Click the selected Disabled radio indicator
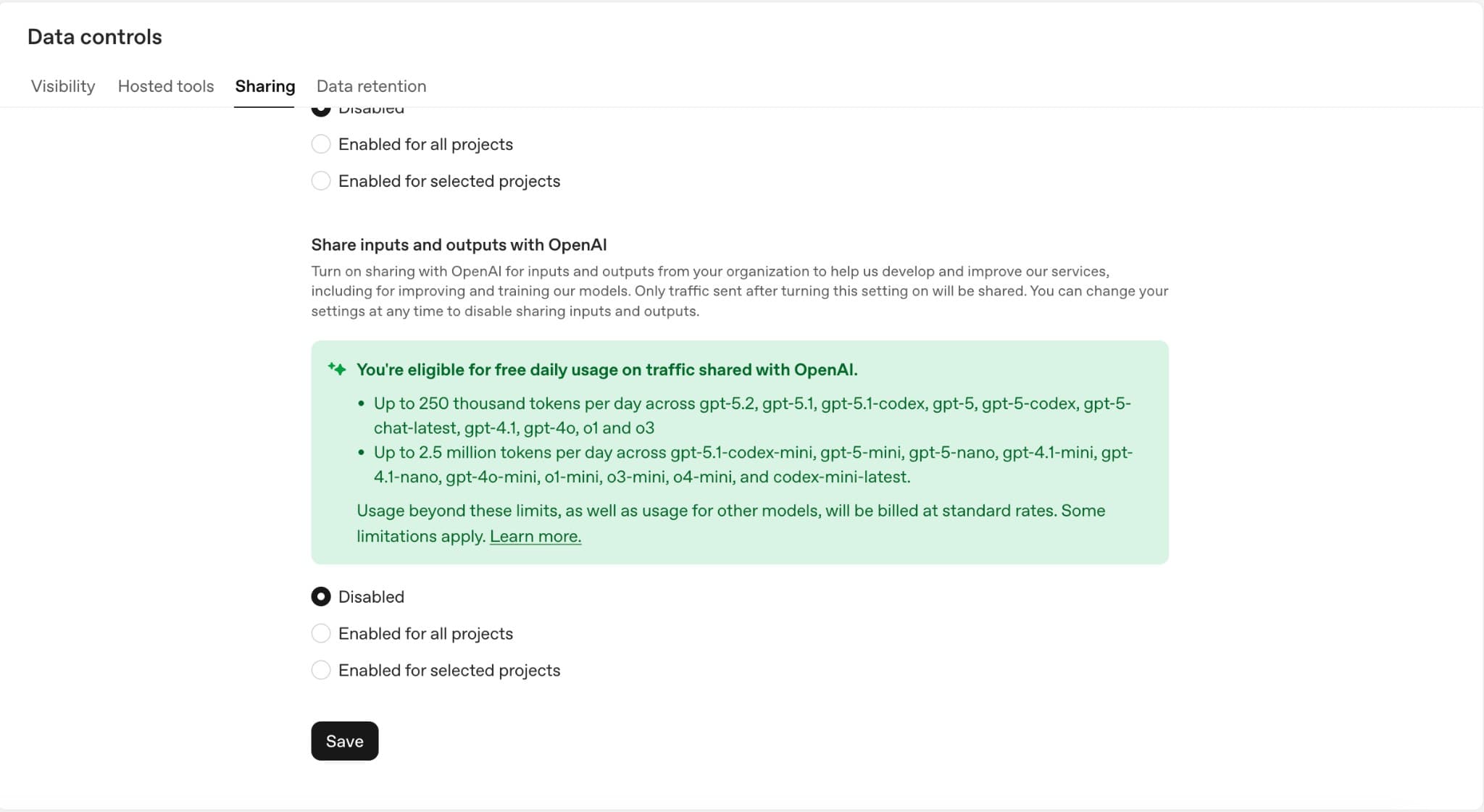The width and height of the screenshot is (1484, 812). [x=321, y=596]
